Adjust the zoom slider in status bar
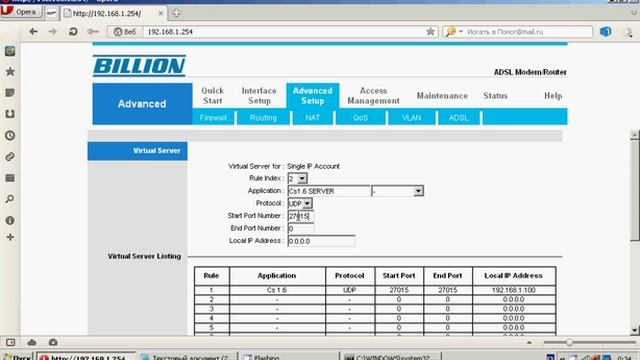 [x=569, y=342]
